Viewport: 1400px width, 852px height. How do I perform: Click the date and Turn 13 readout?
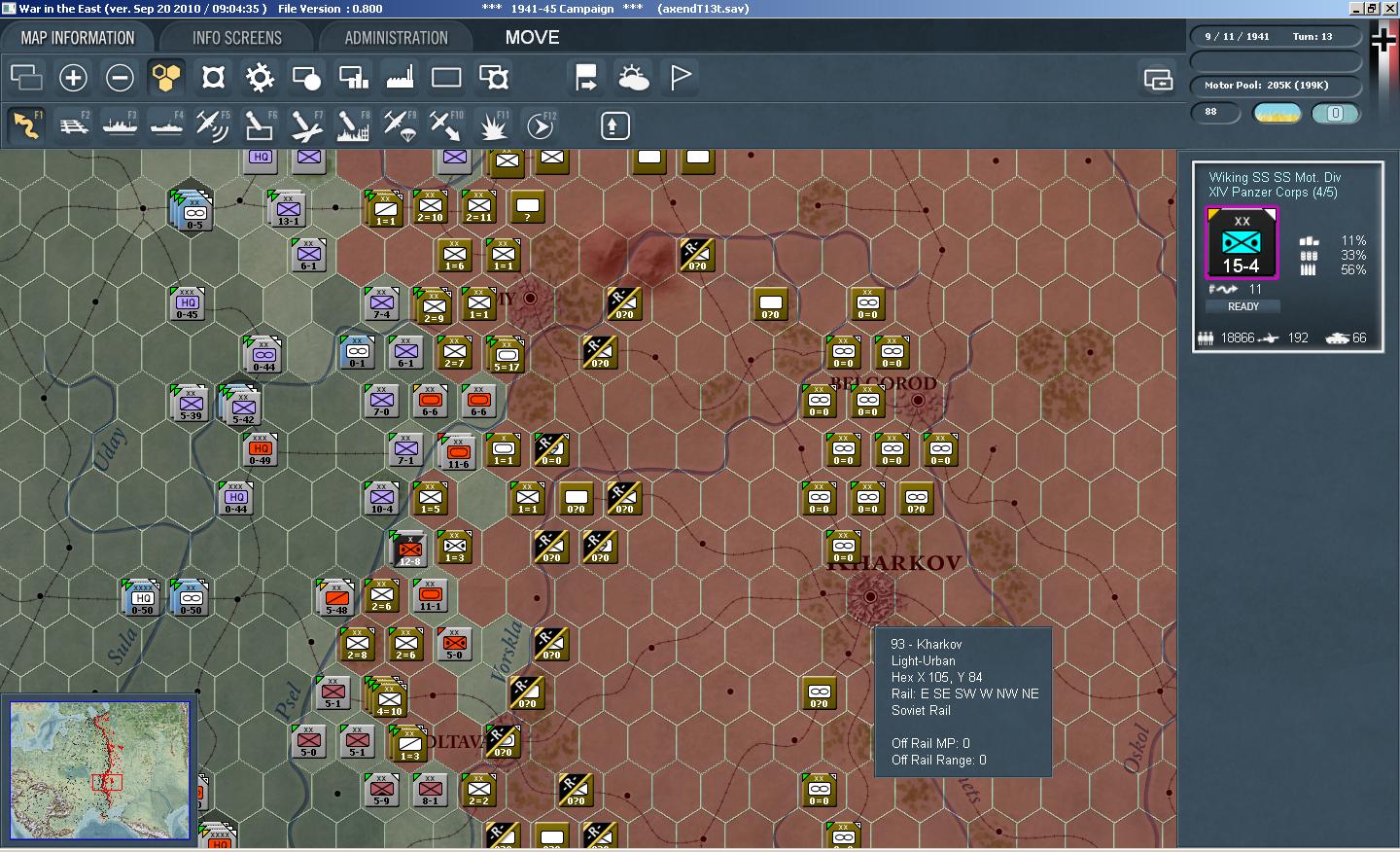1276,37
